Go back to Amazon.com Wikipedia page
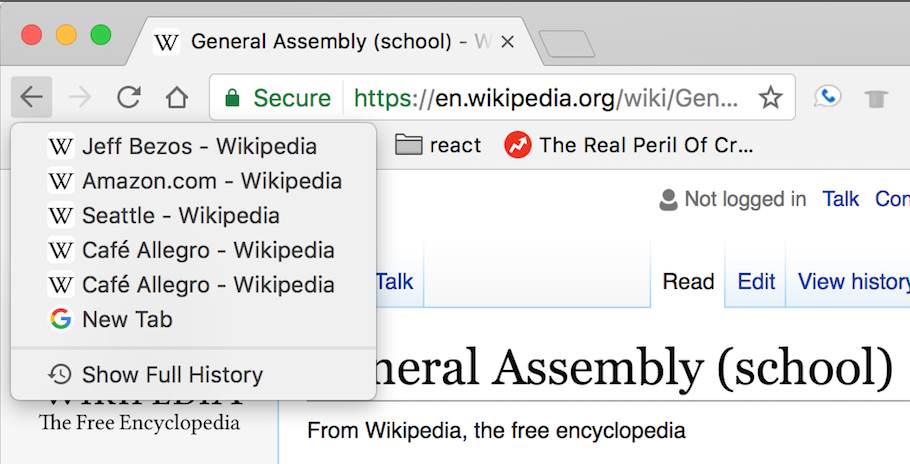 (x=211, y=181)
